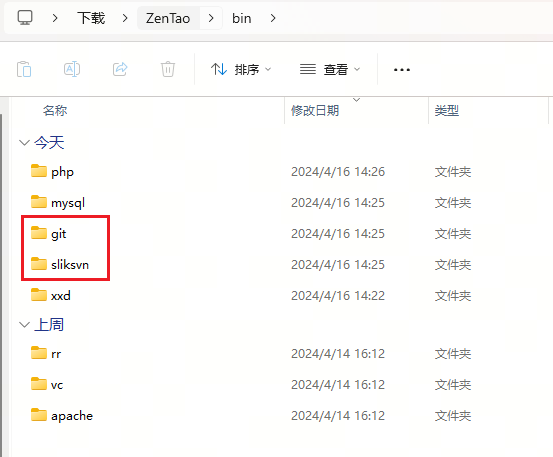Collapse the 今天 group
The width and height of the screenshot is (553, 457).
point(24,142)
